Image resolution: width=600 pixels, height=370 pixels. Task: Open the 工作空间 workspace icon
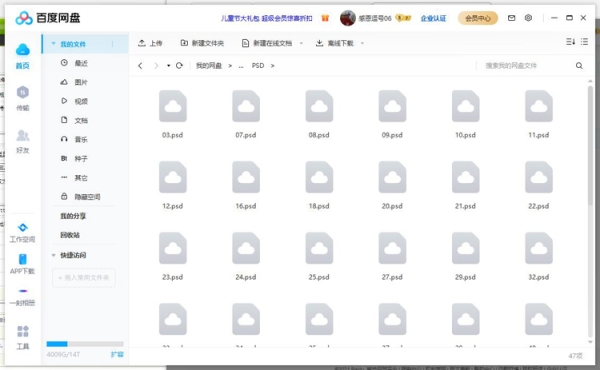click(23, 227)
